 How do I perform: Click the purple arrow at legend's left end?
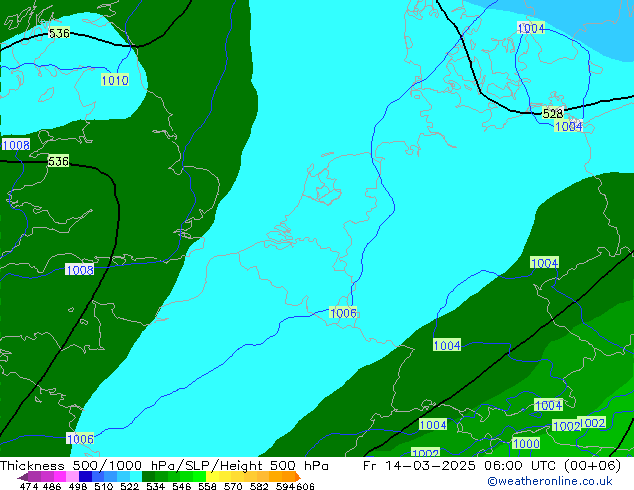point(23,477)
